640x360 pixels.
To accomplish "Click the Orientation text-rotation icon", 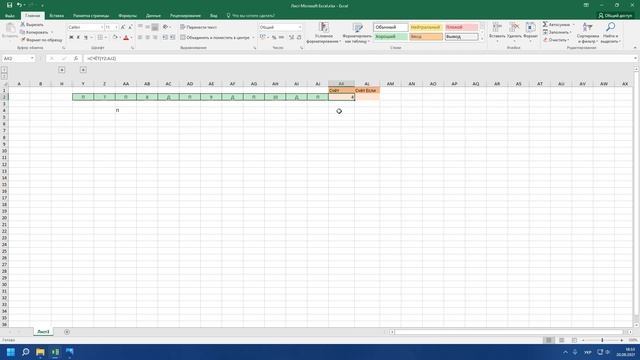I will [x=166, y=27].
